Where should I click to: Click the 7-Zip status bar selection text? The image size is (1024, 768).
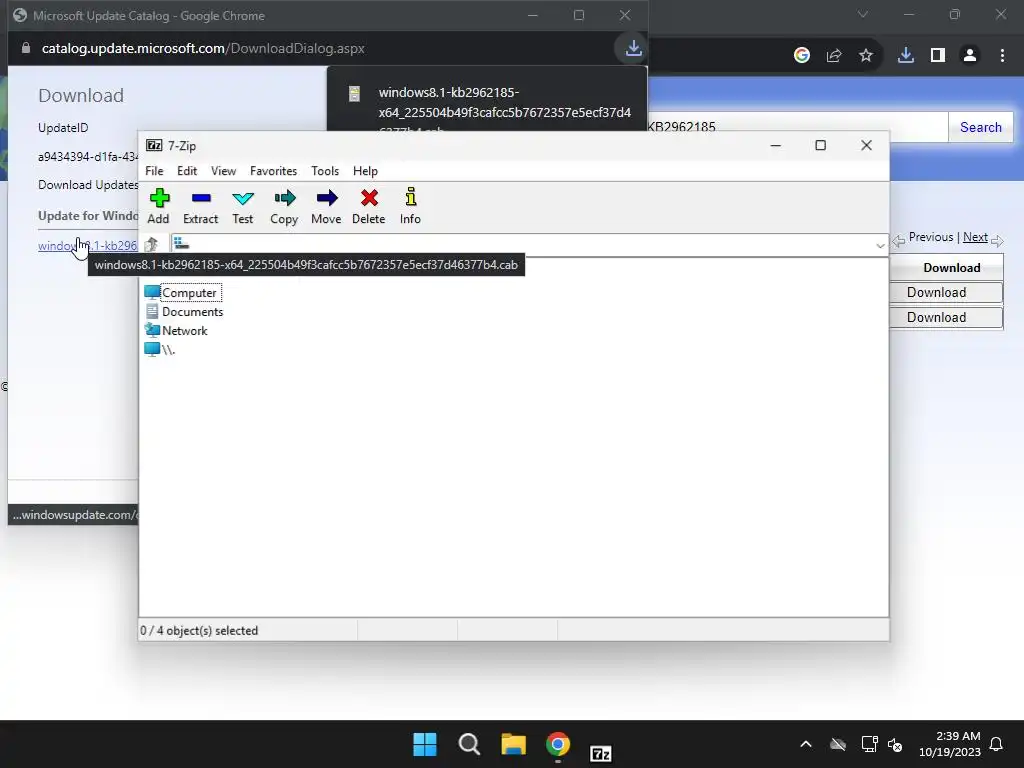tap(199, 631)
